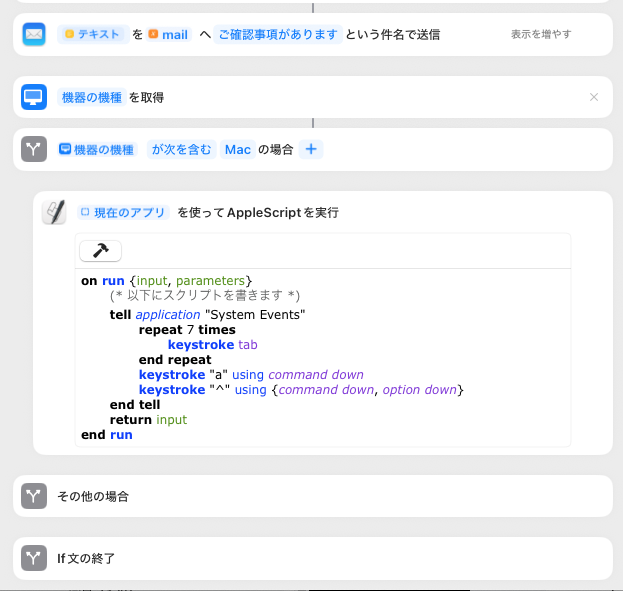The image size is (623, 591).
Task: Click the その他の場合 branch icon
Action: (x=34, y=496)
